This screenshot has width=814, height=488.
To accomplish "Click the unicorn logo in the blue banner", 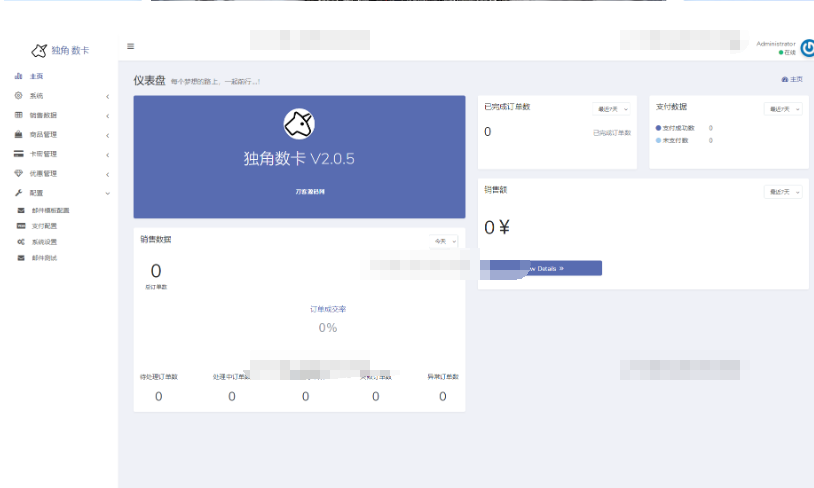I will click(x=299, y=124).
